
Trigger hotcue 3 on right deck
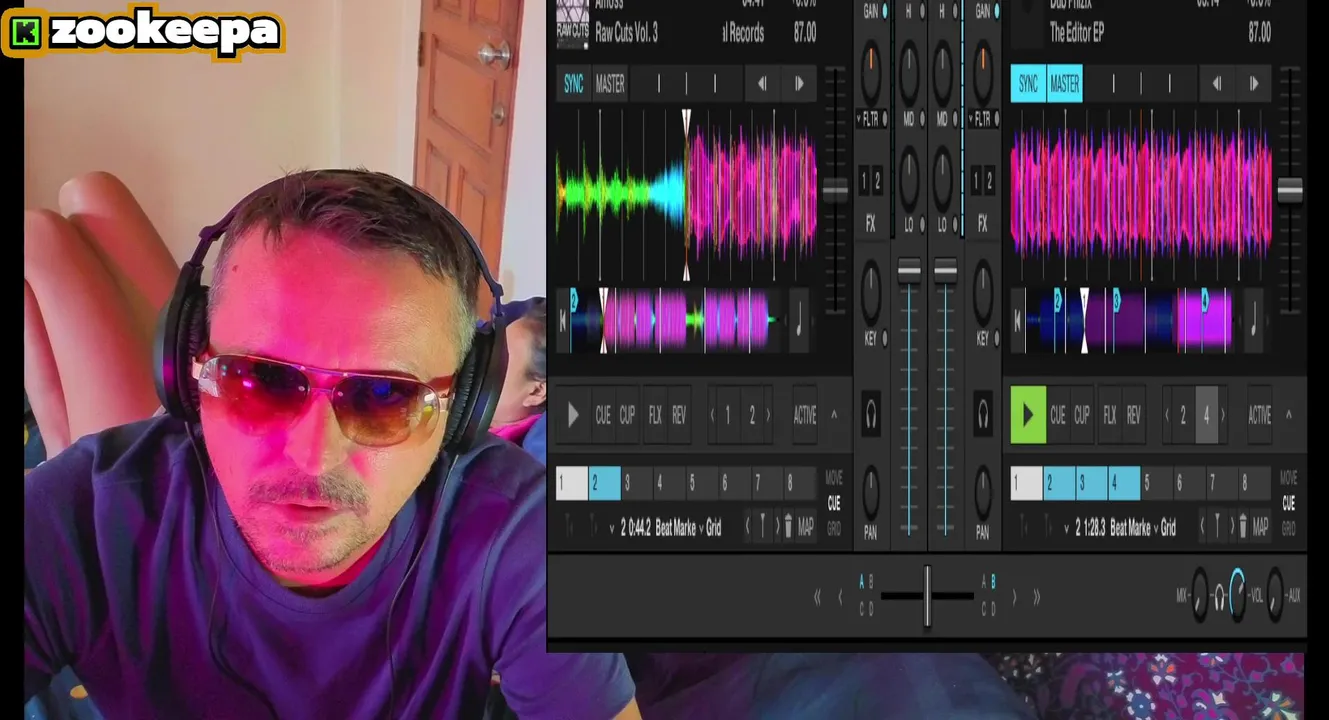(x=1092, y=484)
